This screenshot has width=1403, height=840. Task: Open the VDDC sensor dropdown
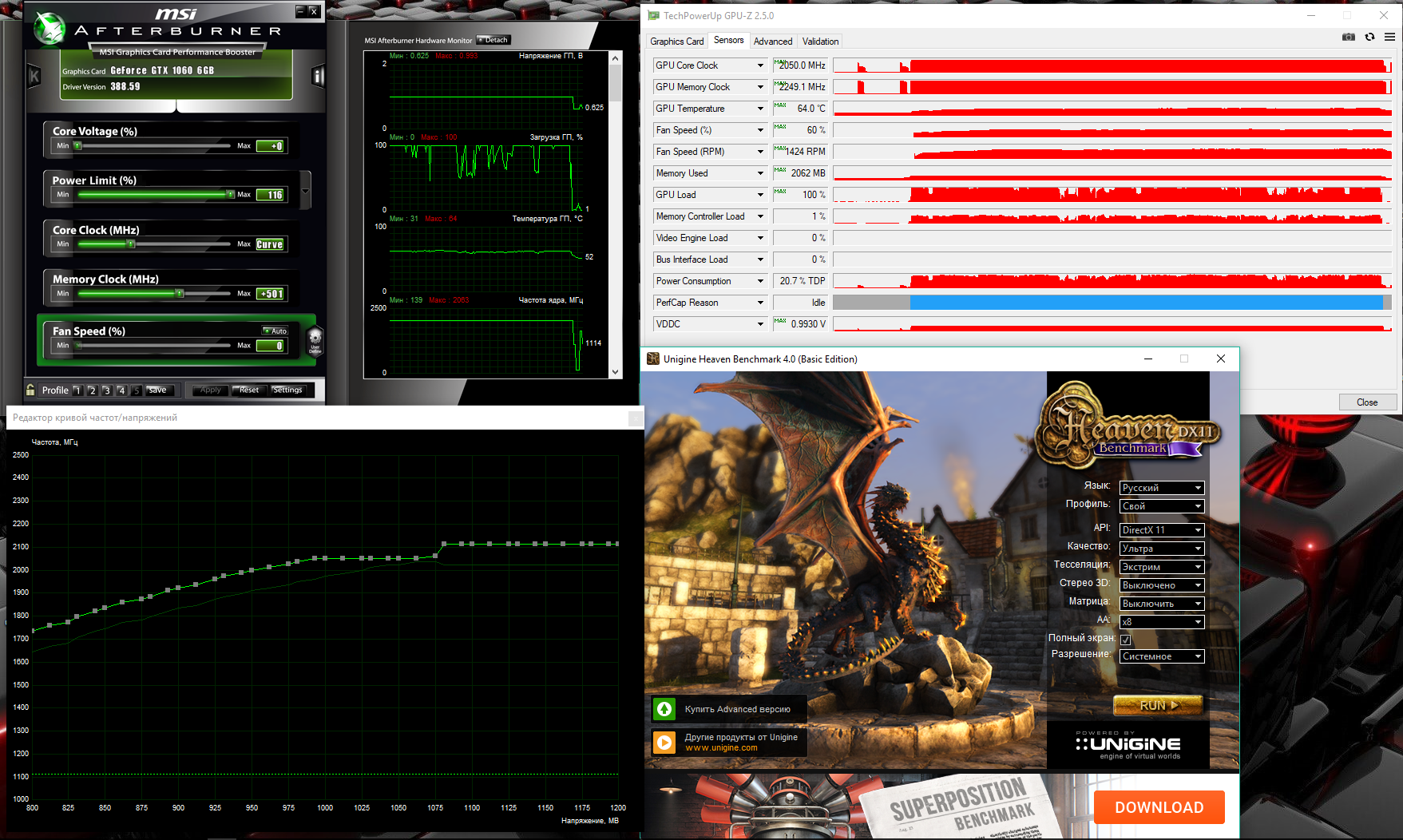760,324
